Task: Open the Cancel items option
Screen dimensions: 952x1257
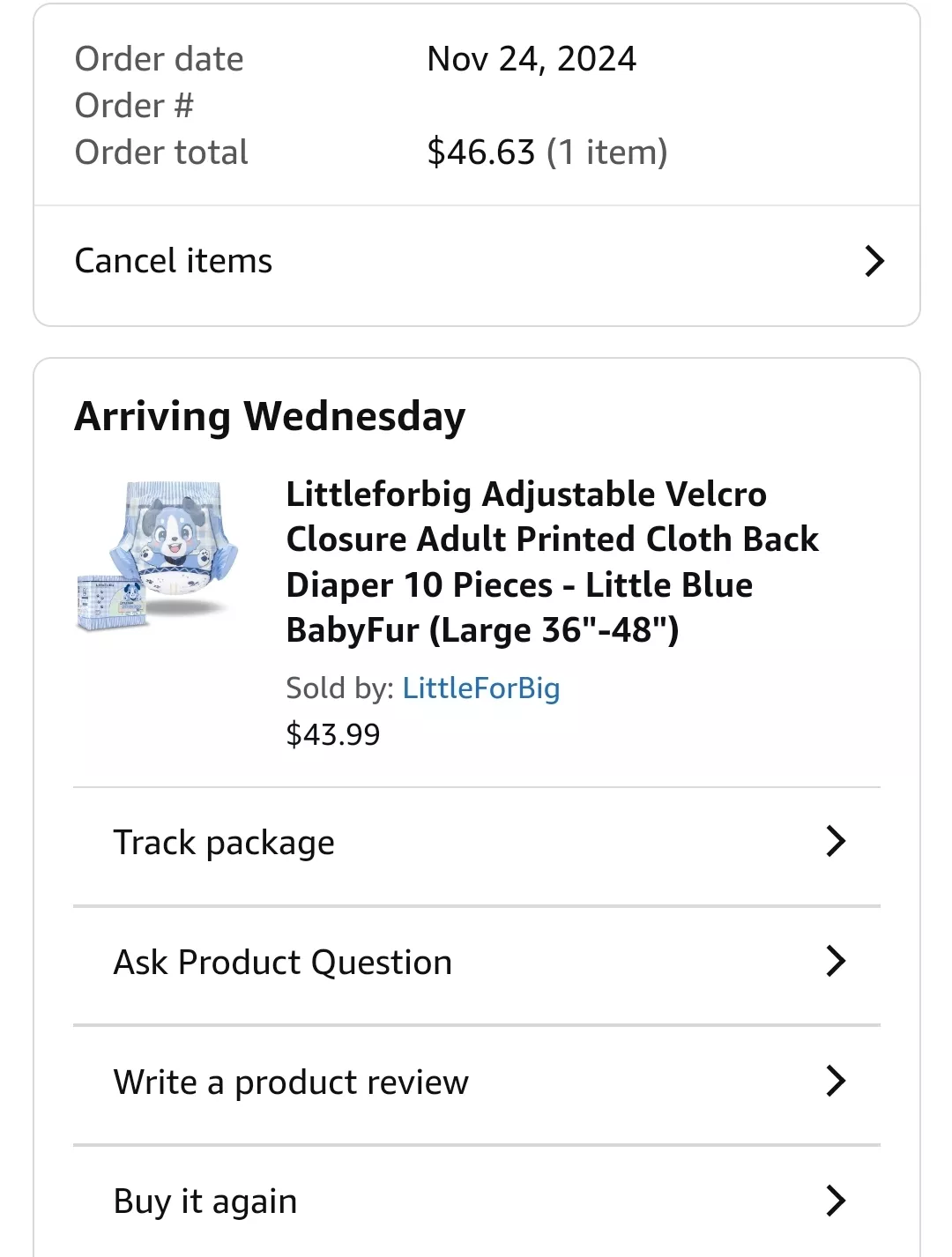Action: pos(174,261)
